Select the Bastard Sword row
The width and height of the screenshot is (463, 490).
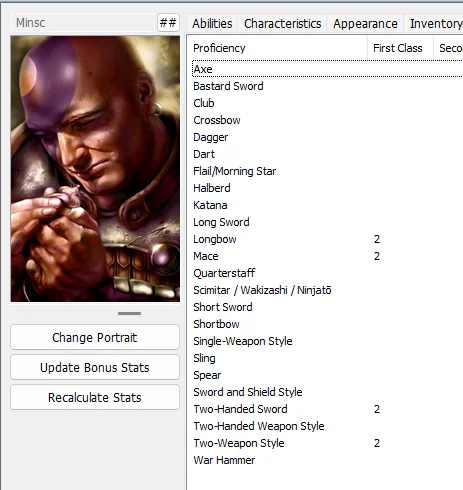click(x=327, y=86)
